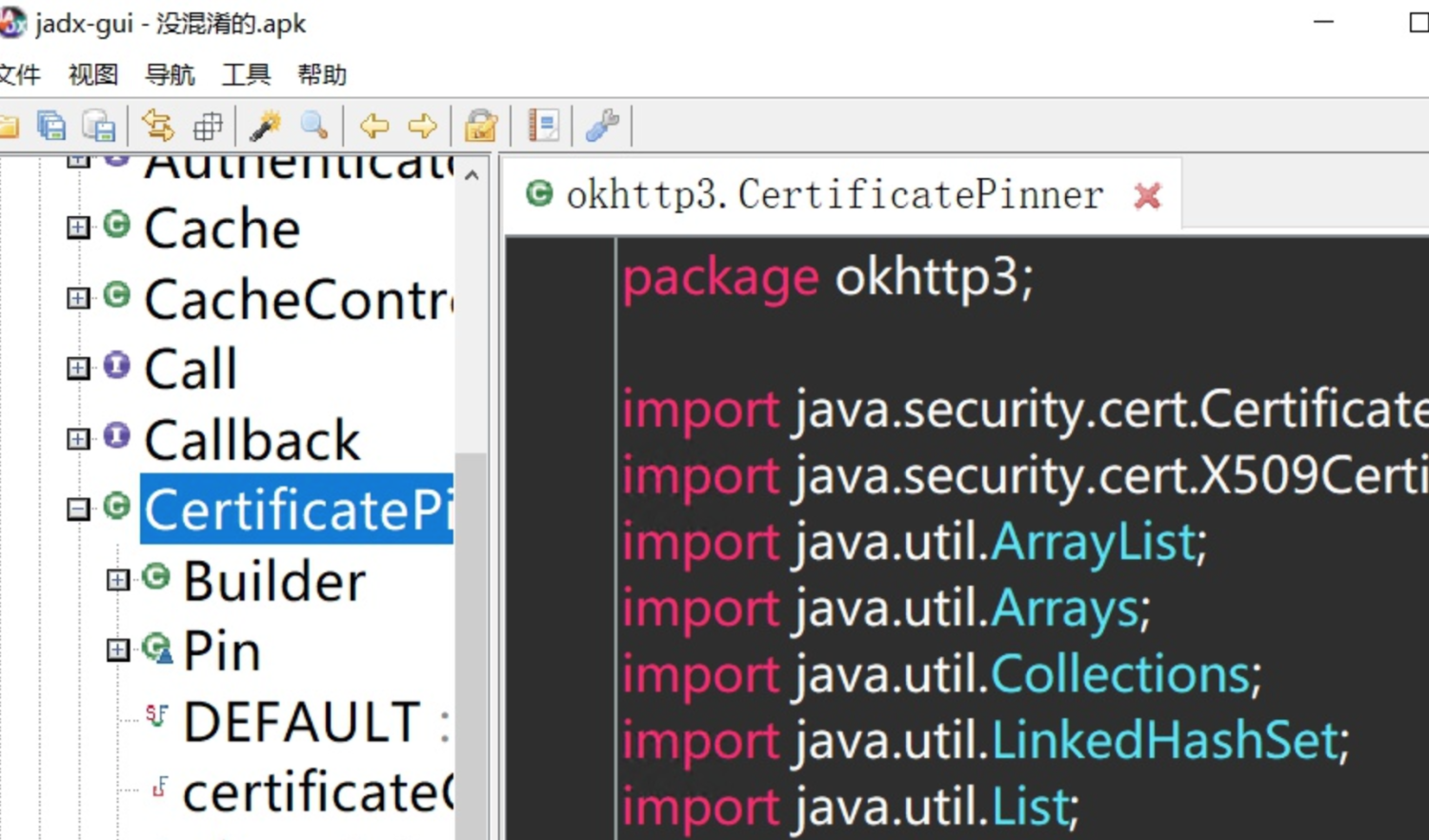
Task: Click the tree scrollbar up arrow
Action: [x=472, y=175]
